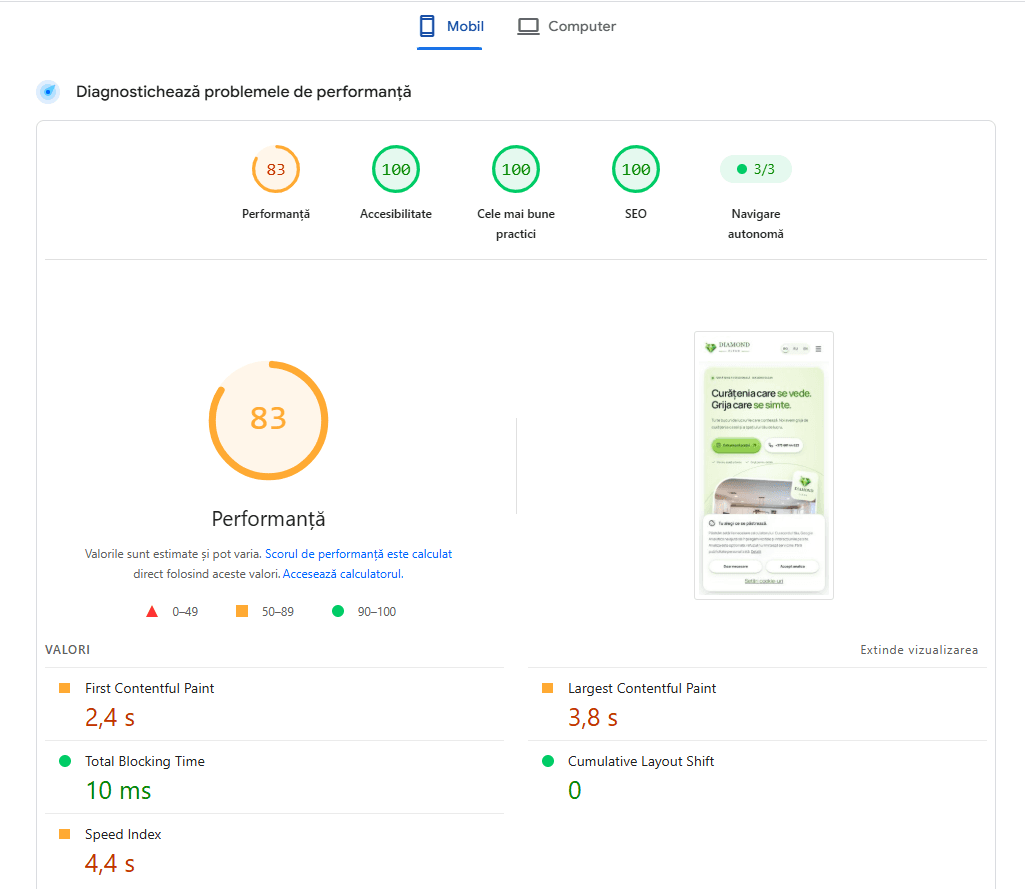
Task: Click the Largest Contentful Paint metric label
Action: 642,688
